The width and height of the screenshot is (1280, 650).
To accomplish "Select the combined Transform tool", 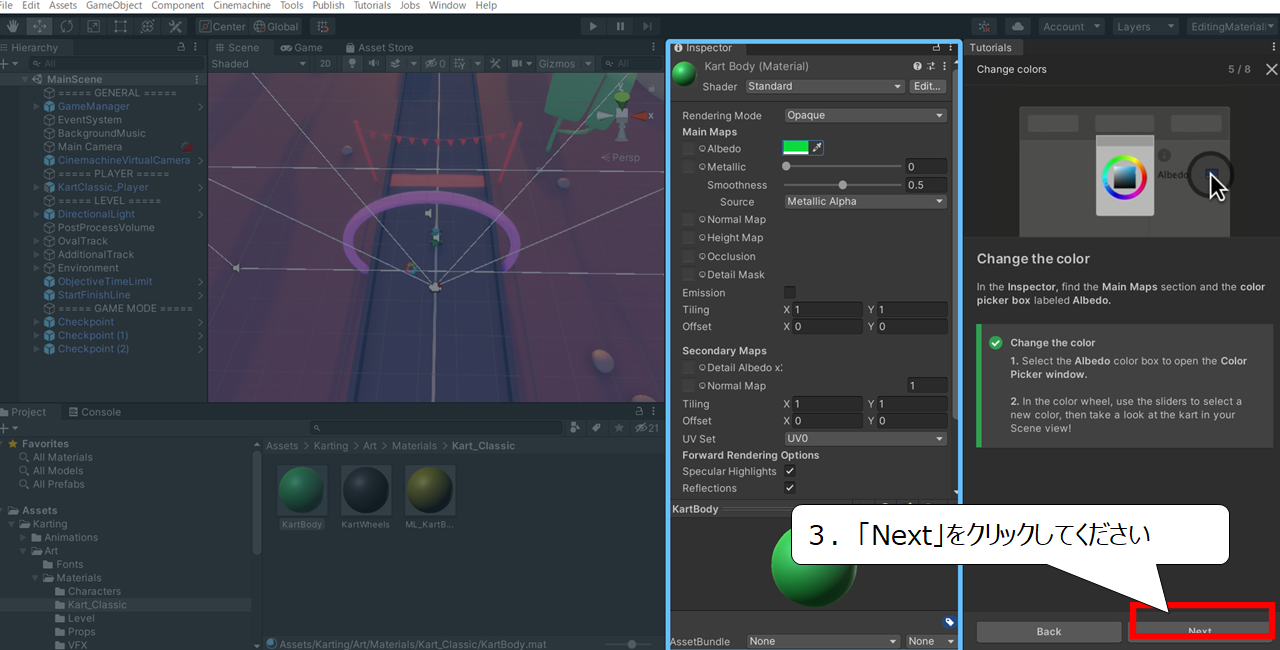I will point(147,26).
